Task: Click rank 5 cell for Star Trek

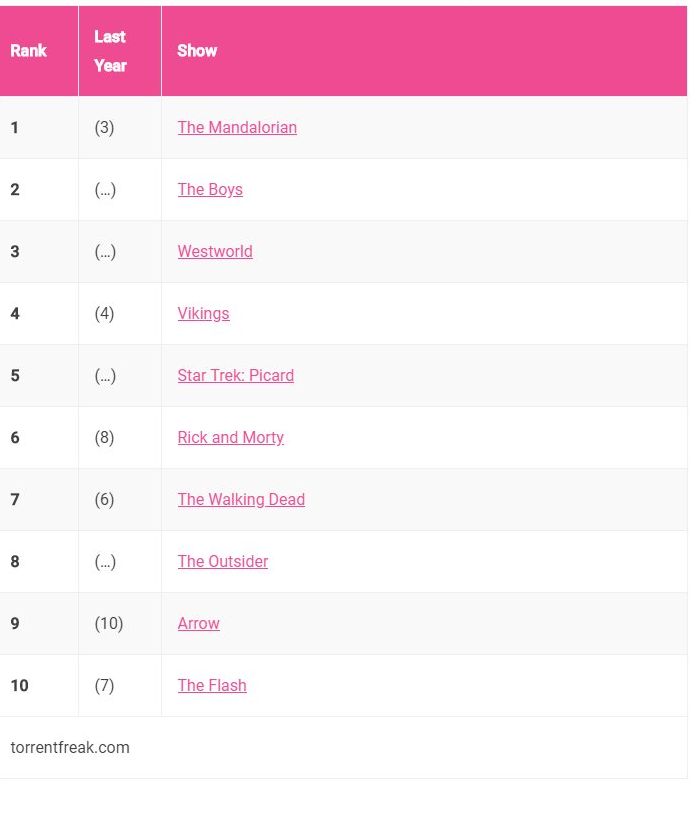Action: (15, 375)
